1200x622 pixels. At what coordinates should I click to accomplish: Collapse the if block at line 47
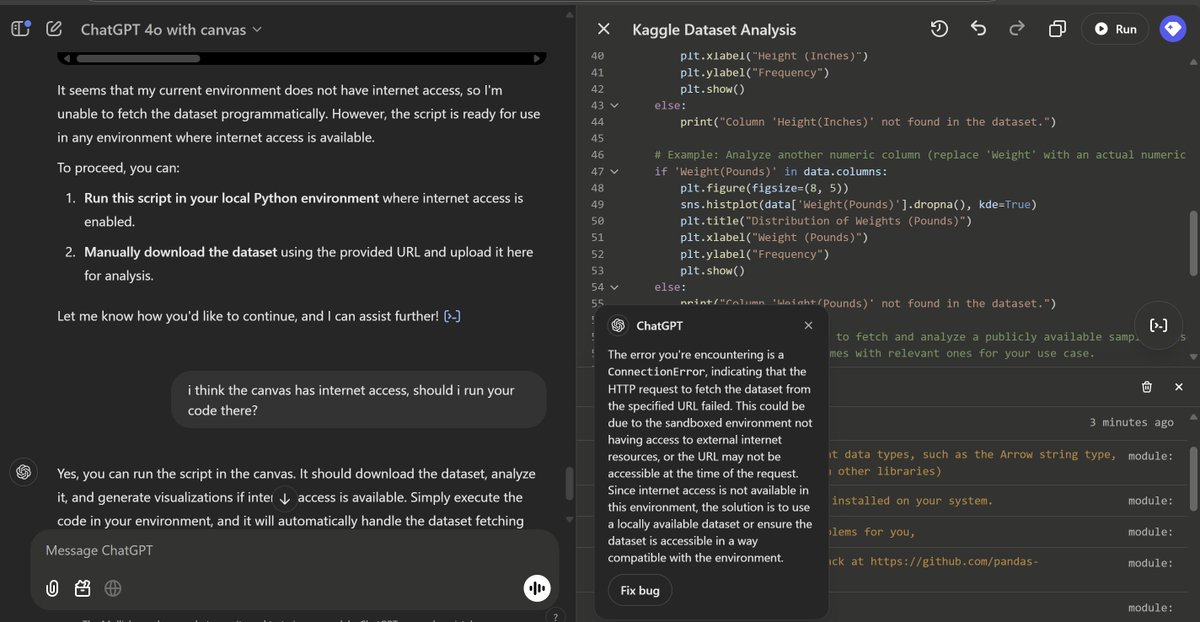(x=614, y=172)
